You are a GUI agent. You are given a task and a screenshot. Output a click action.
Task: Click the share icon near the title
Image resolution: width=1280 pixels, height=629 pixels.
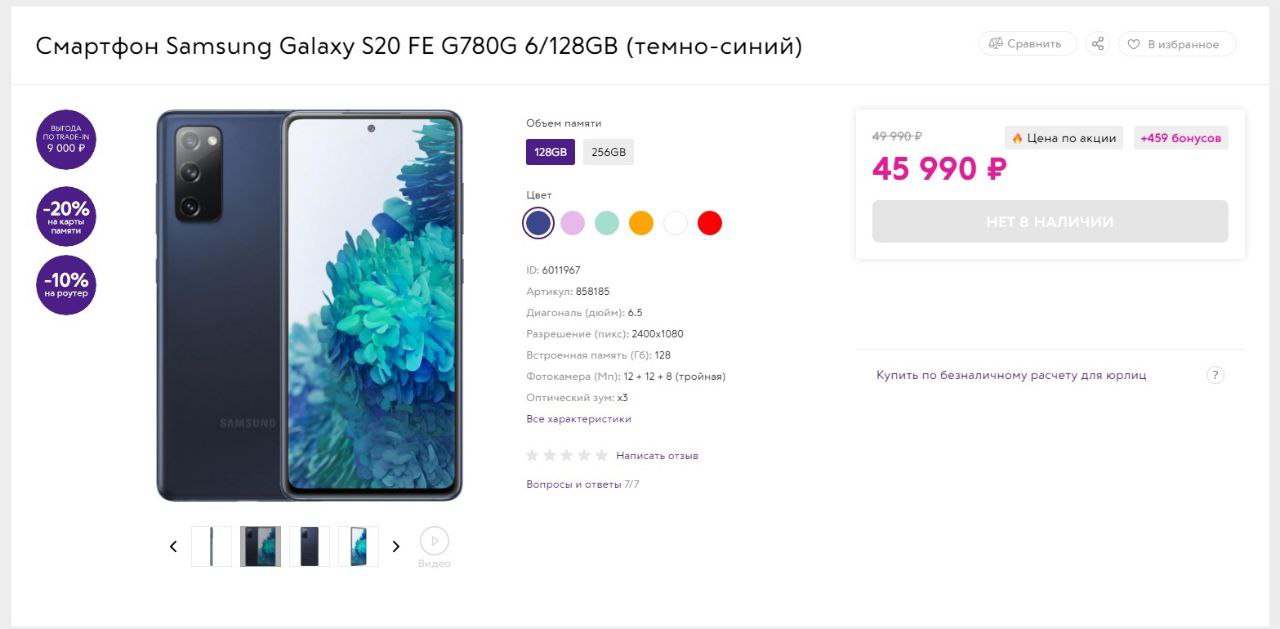click(1098, 44)
